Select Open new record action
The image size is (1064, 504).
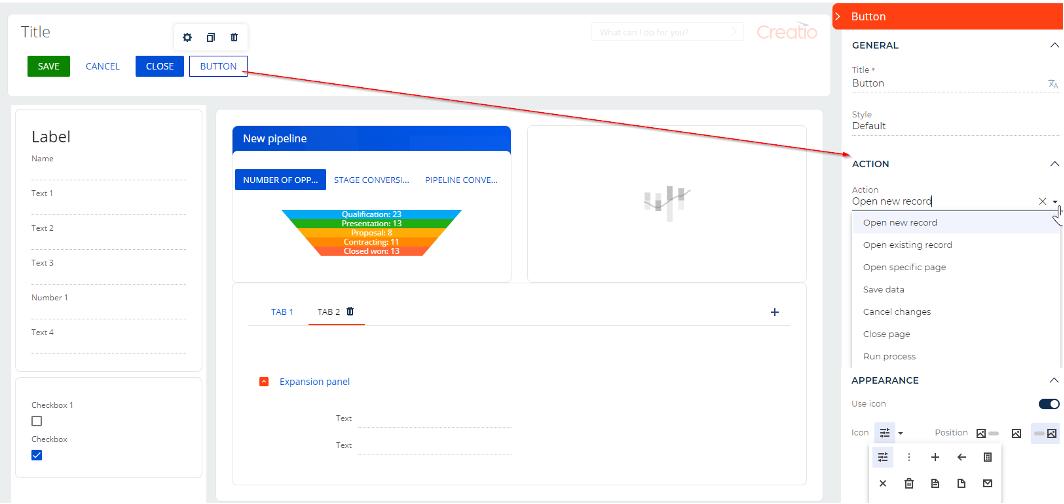tap(955, 222)
